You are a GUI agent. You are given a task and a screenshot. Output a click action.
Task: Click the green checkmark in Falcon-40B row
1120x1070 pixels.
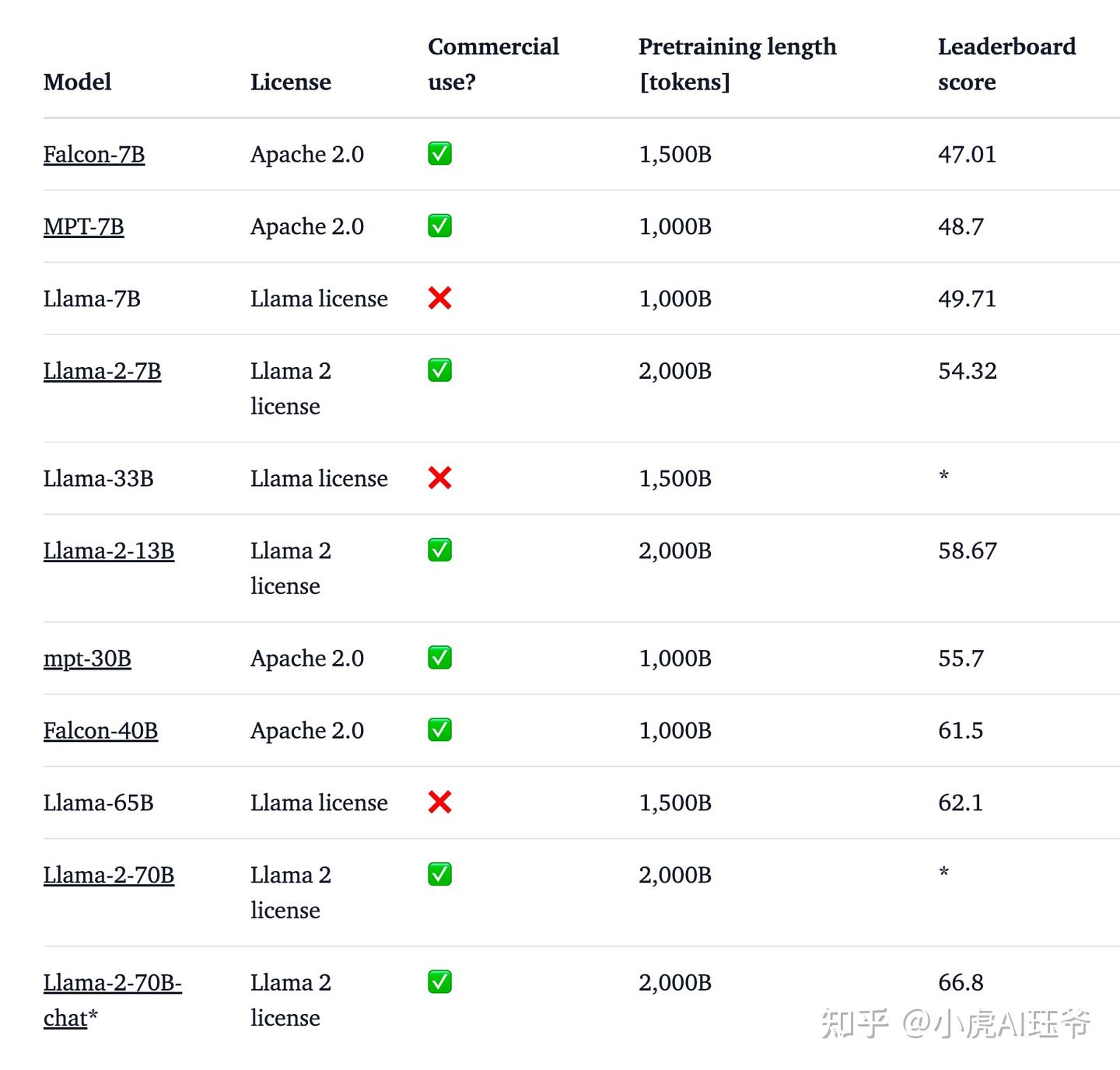tap(439, 730)
